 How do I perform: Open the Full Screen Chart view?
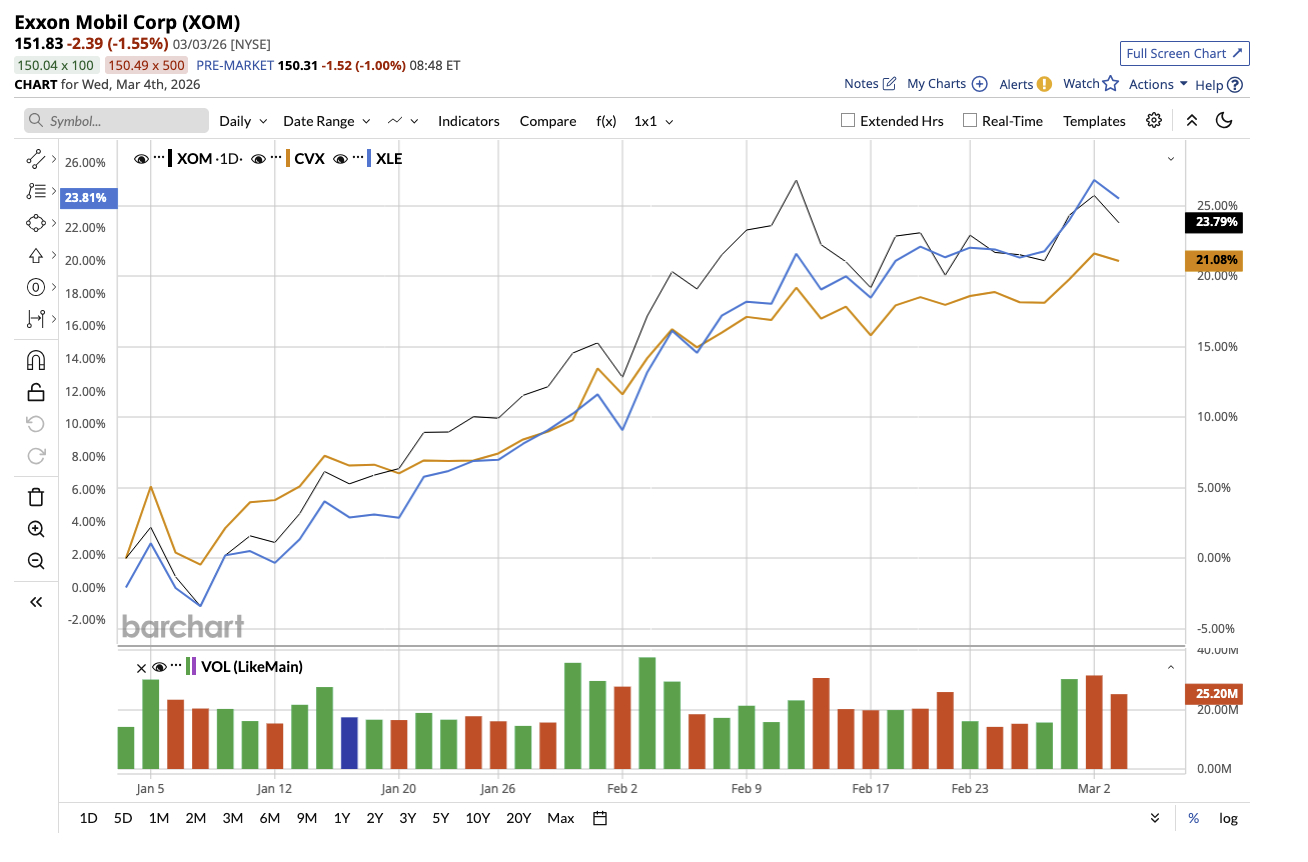(1184, 53)
